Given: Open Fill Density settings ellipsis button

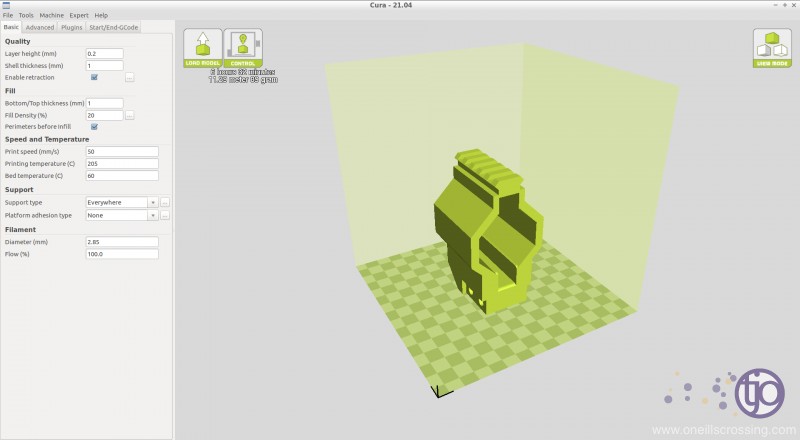Looking at the screenshot, I should (x=130, y=115).
